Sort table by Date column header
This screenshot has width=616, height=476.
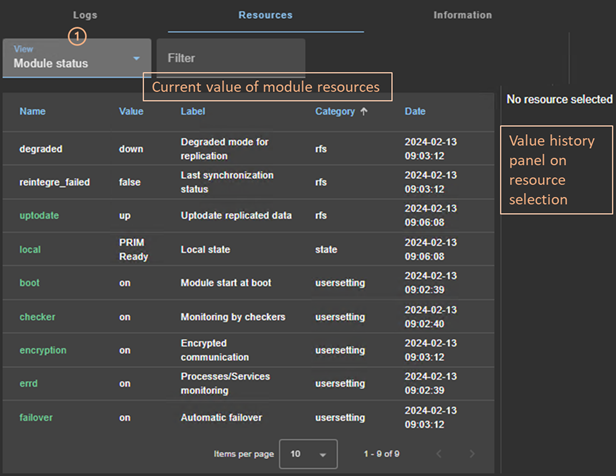pos(415,112)
